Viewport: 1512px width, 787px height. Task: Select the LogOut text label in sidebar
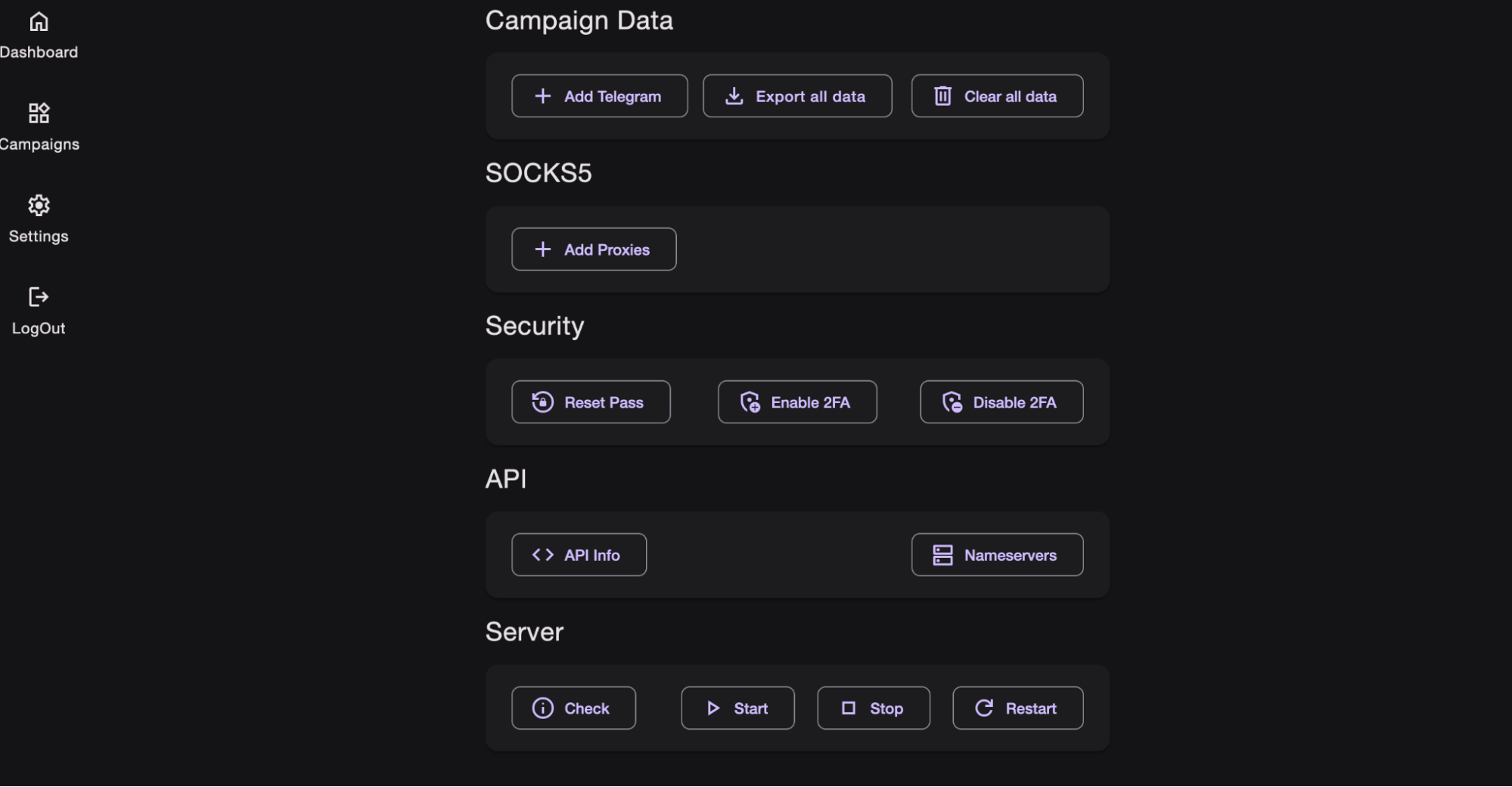tap(39, 329)
